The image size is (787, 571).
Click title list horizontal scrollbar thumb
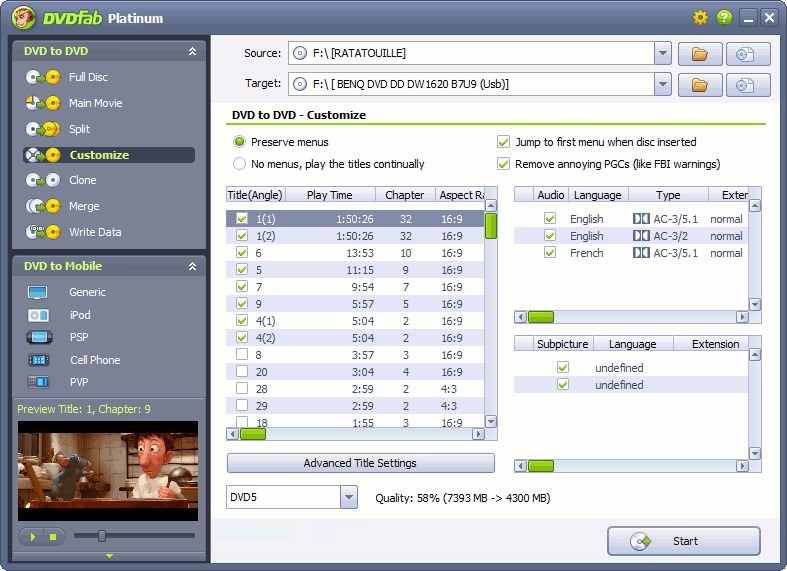tap(253, 435)
